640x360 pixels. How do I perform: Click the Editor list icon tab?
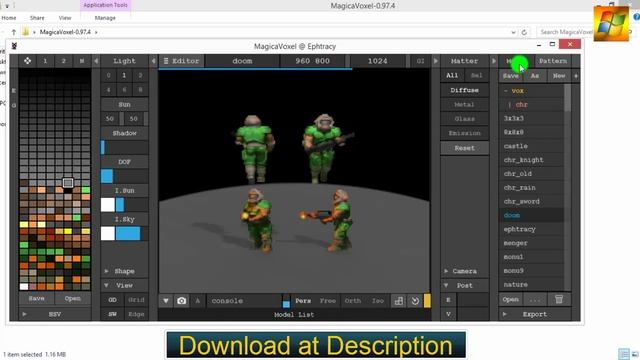(x=181, y=61)
